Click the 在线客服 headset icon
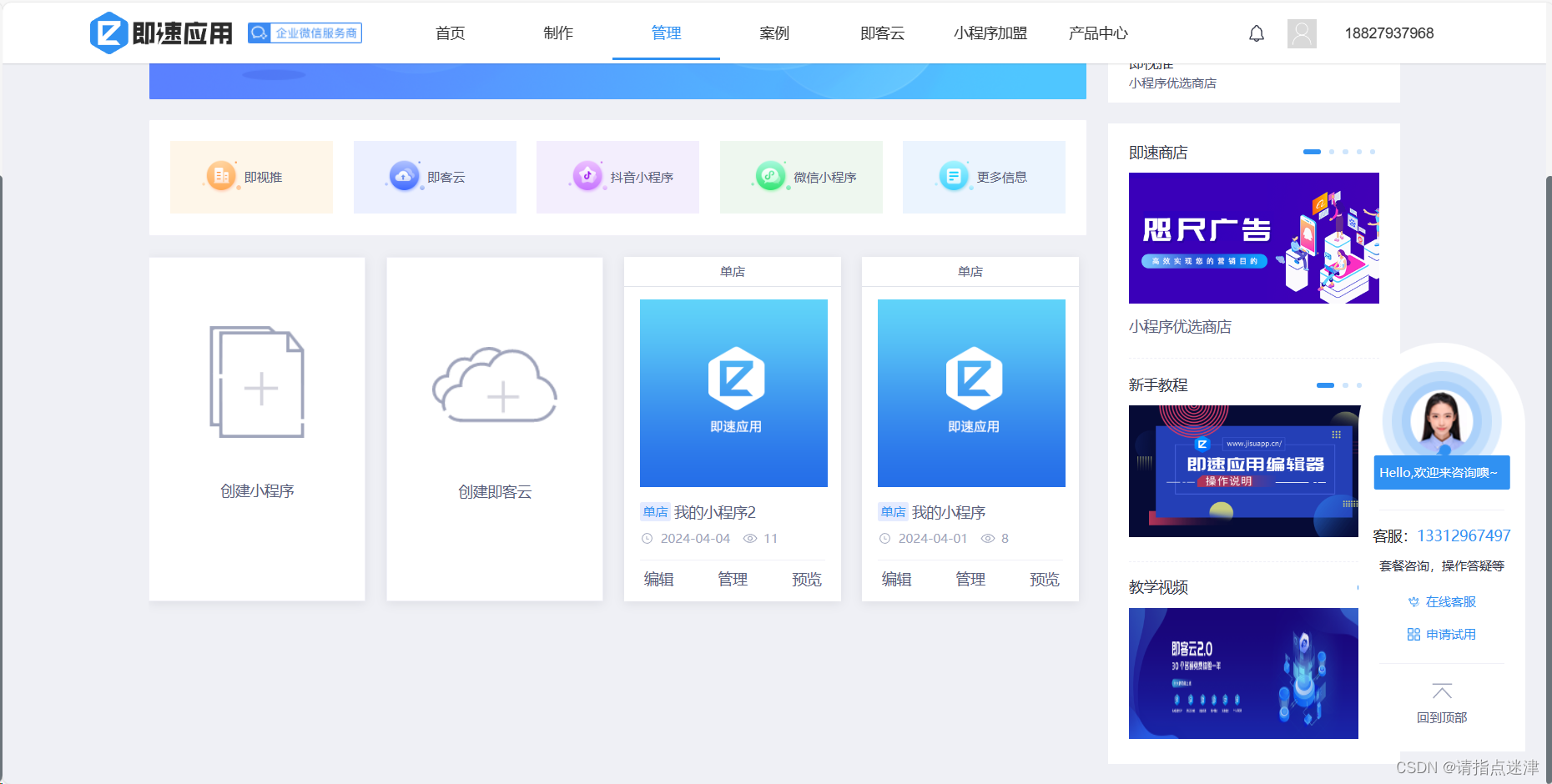 point(1413,601)
